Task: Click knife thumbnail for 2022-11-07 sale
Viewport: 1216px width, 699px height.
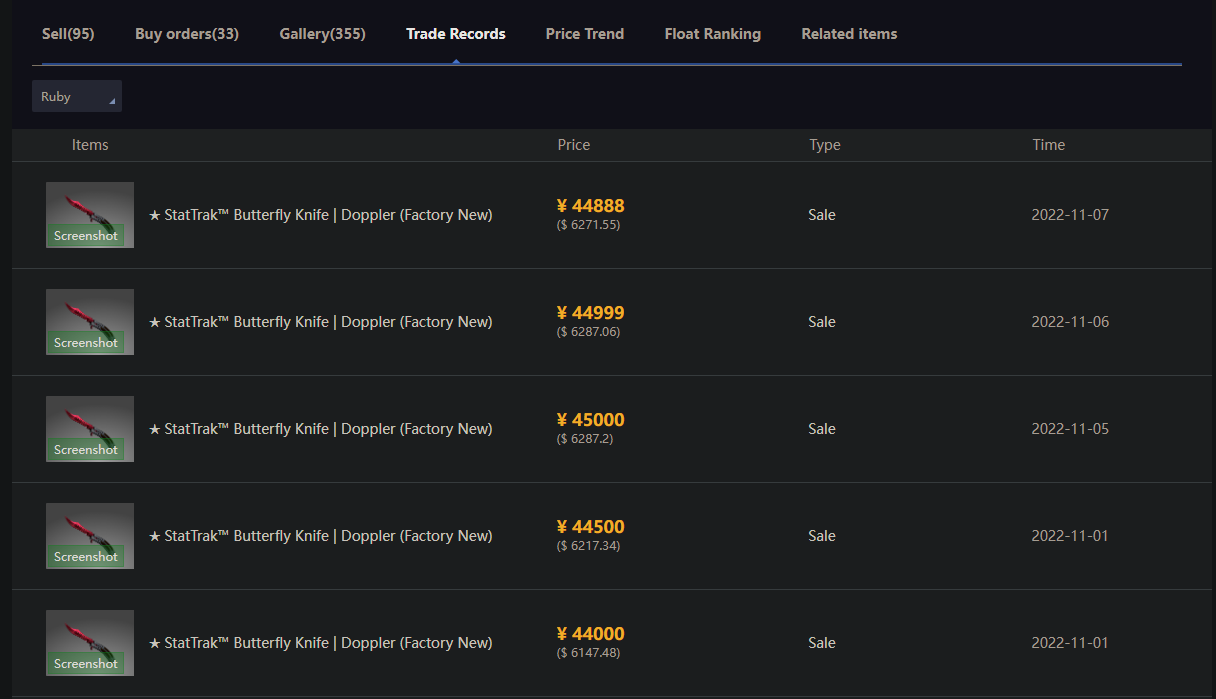Action: click(90, 205)
